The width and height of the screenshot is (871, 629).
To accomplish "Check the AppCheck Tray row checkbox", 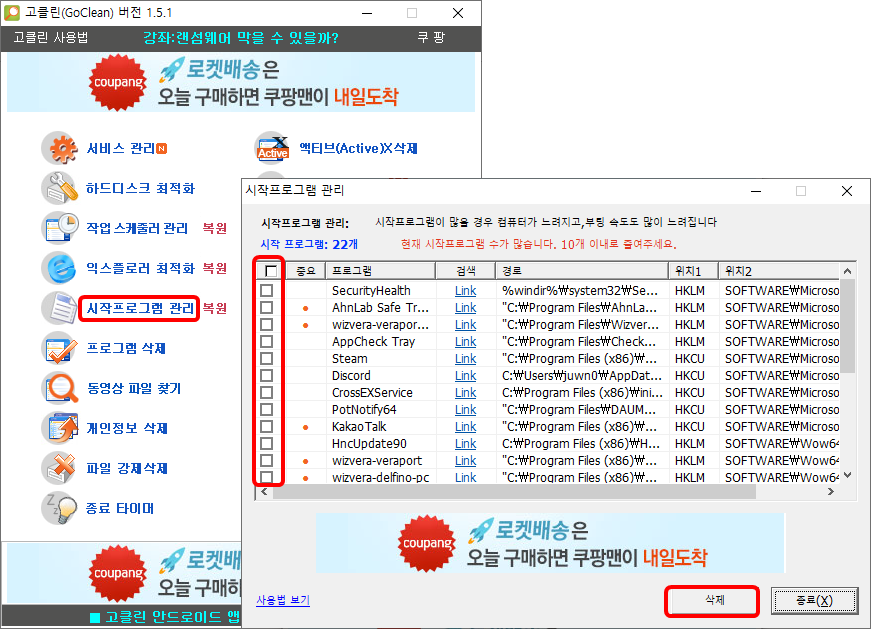I will pos(267,341).
